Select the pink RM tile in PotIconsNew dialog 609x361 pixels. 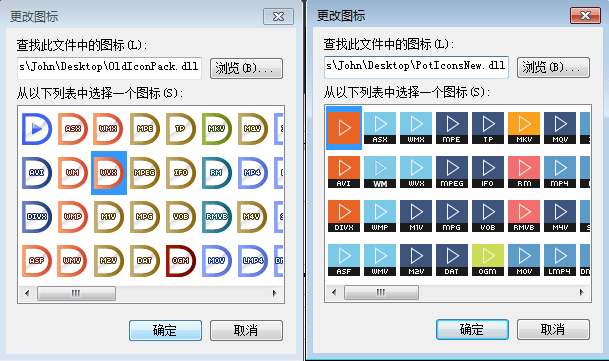point(524,172)
